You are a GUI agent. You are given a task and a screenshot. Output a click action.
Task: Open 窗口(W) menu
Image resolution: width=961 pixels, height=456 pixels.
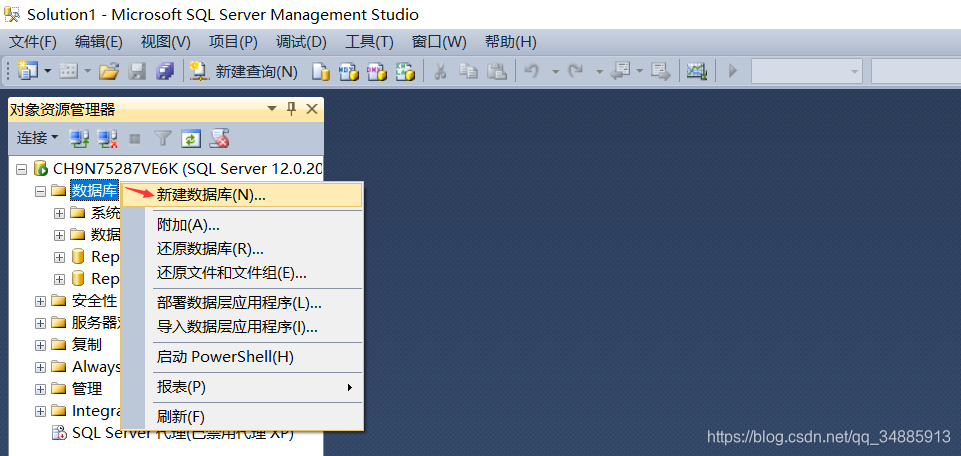coord(439,42)
